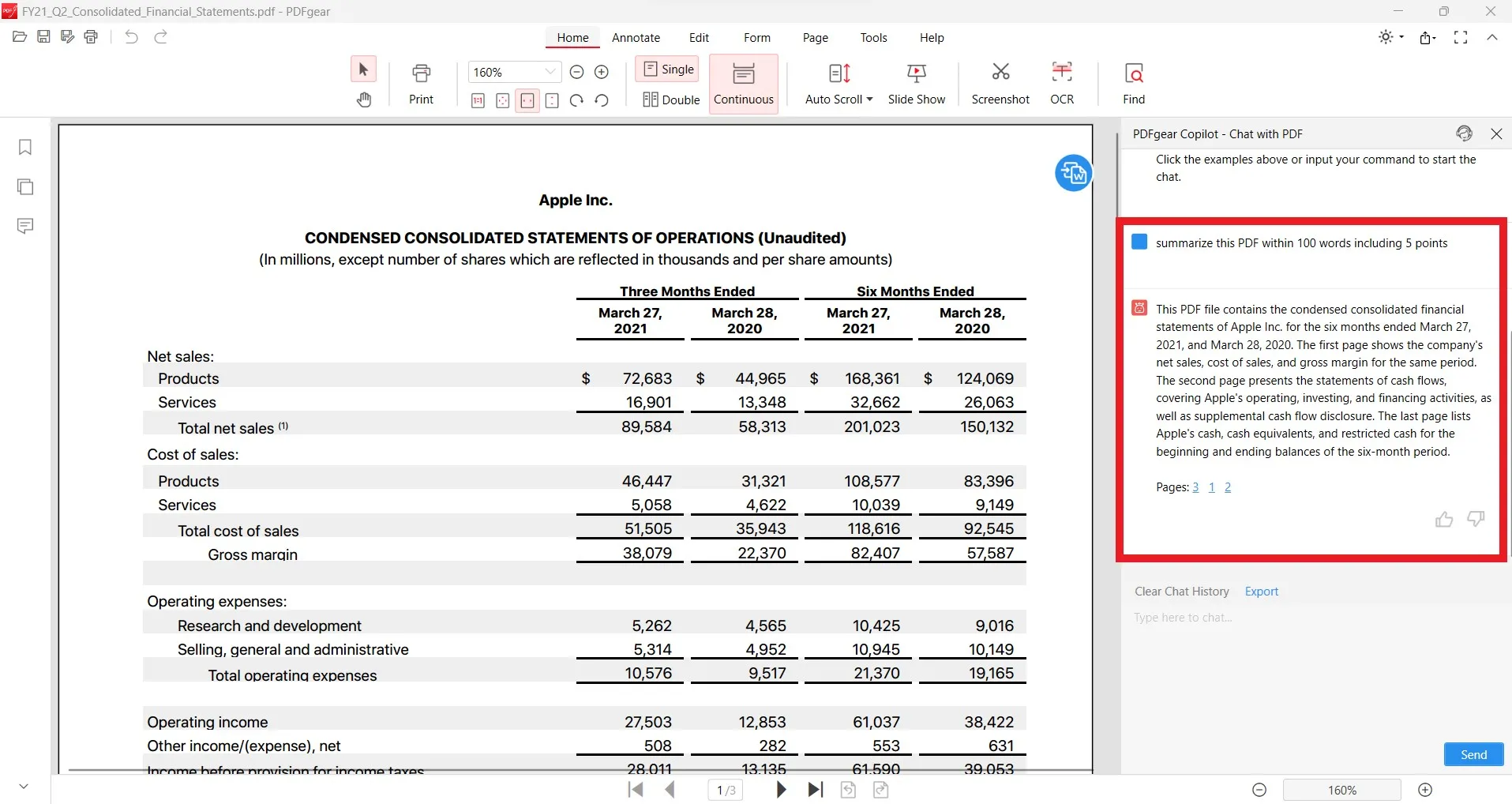Click the share icon in the title area
This screenshot has height=804, width=1512.
click(1428, 37)
